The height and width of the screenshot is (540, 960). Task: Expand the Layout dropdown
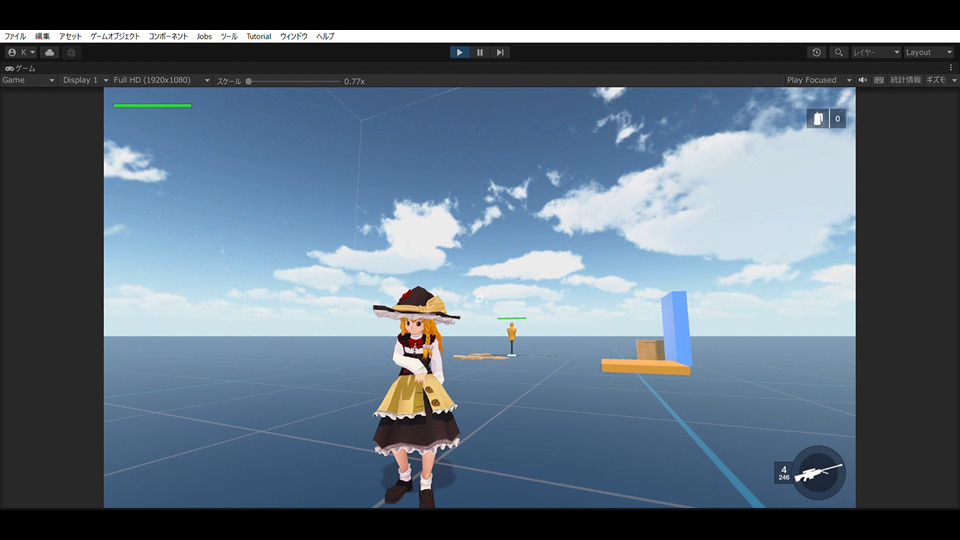coord(929,53)
